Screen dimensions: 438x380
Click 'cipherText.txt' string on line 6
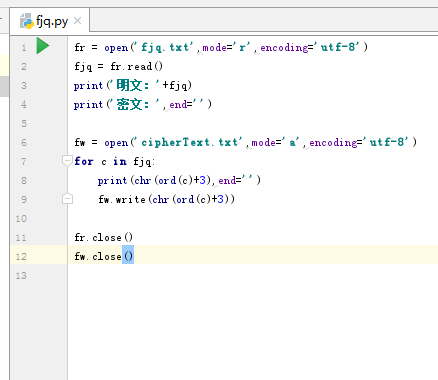coord(189,142)
